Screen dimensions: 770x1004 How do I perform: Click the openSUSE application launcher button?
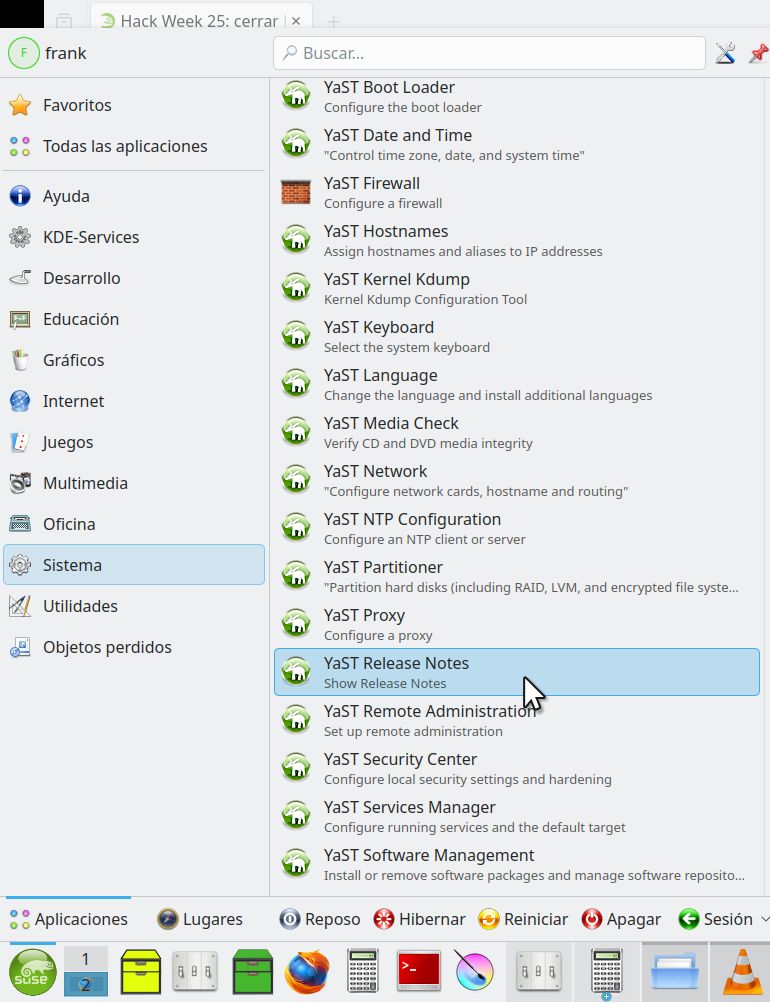tap(32, 971)
